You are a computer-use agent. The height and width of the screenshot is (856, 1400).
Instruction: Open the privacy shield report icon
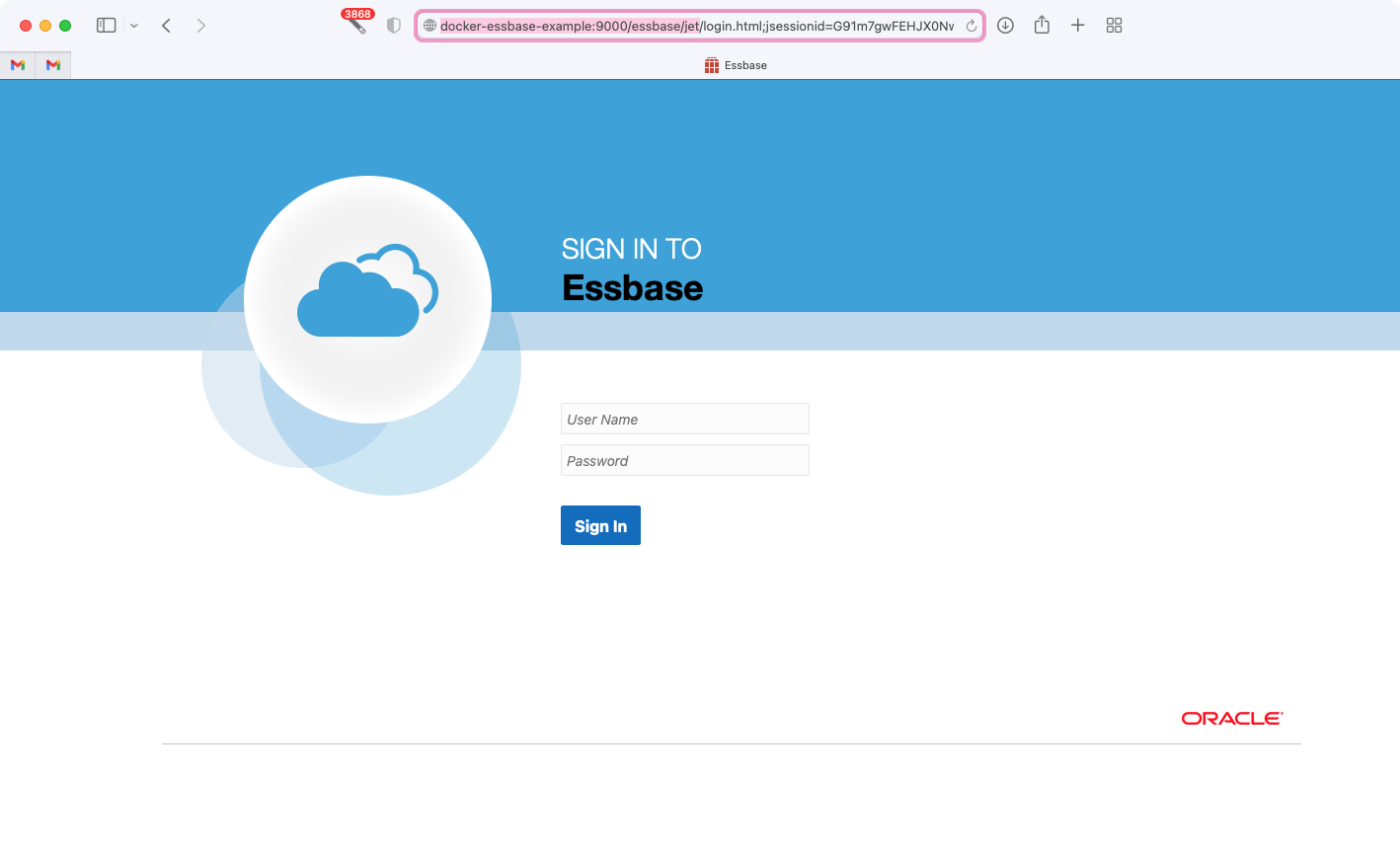coord(394,26)
